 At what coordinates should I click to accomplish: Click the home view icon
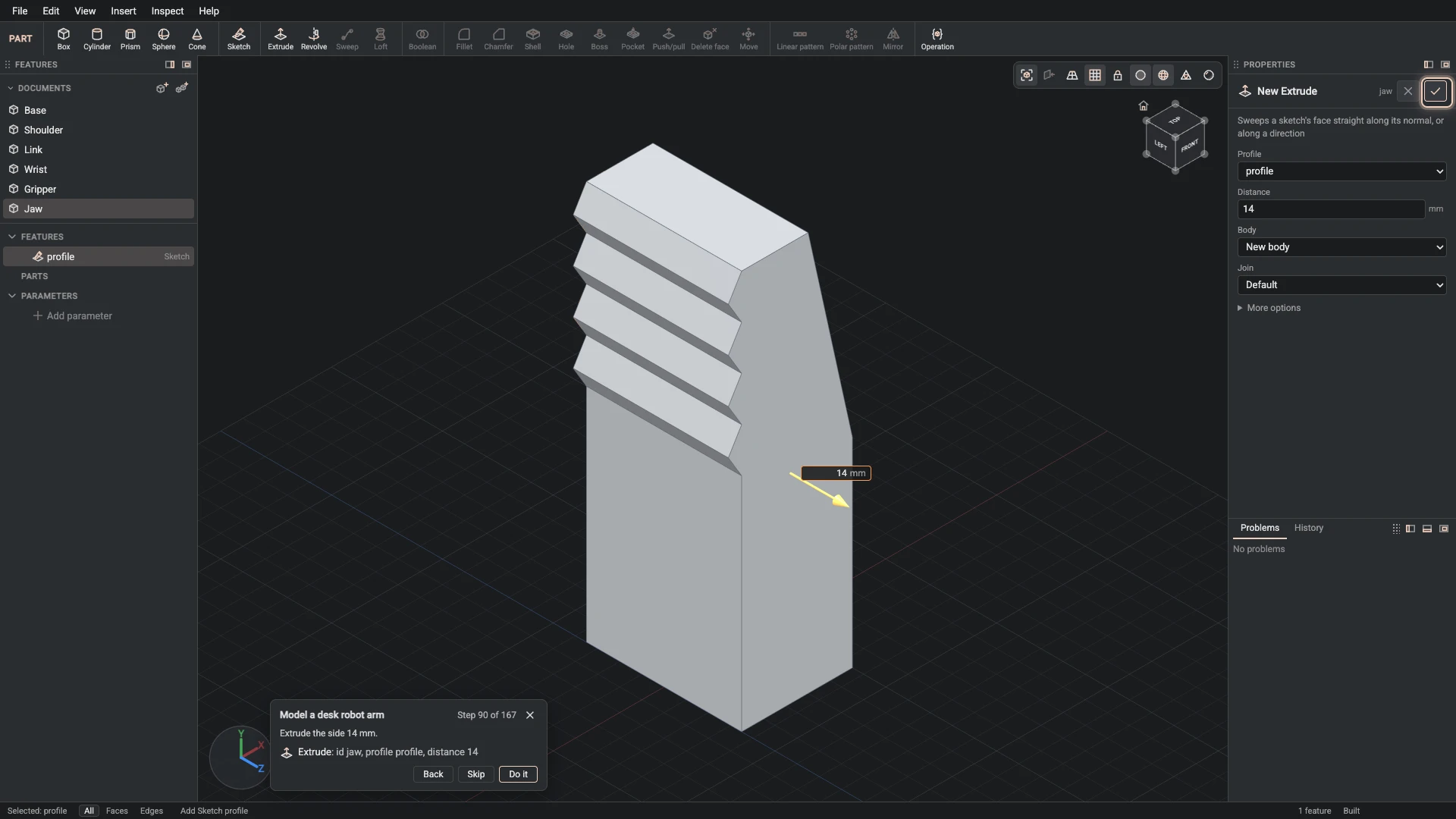1144,105
